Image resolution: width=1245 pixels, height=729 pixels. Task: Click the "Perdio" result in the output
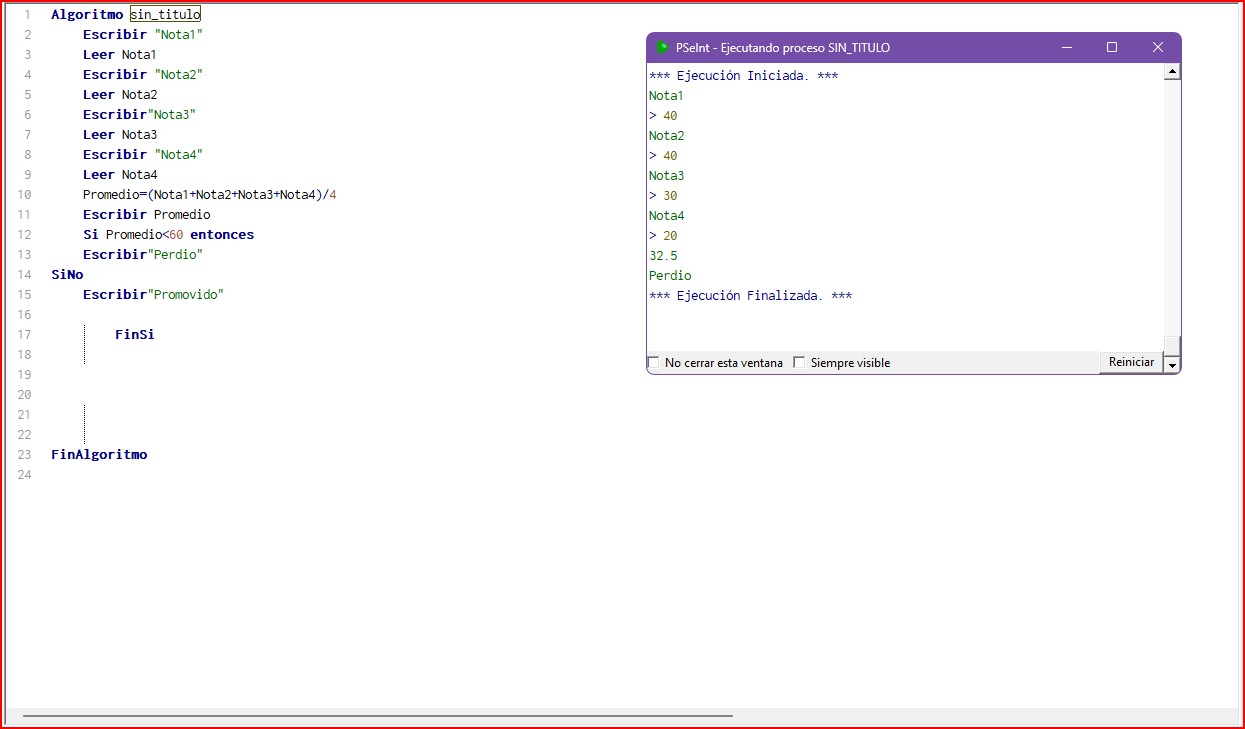670,276
